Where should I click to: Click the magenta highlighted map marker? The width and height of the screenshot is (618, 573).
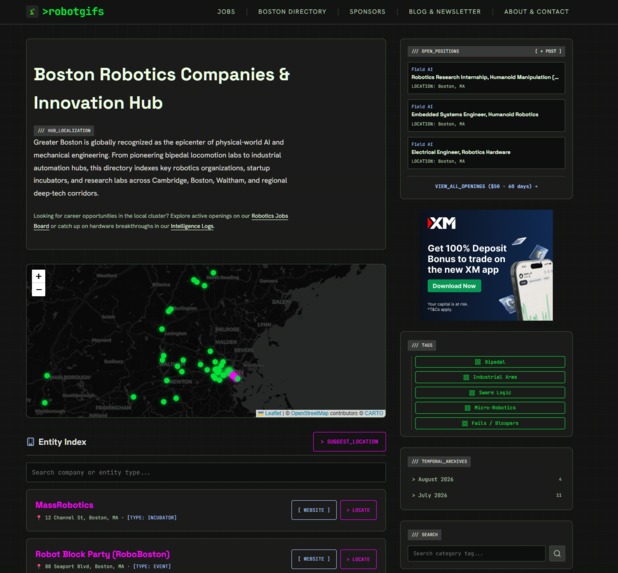tap(233, 375)
